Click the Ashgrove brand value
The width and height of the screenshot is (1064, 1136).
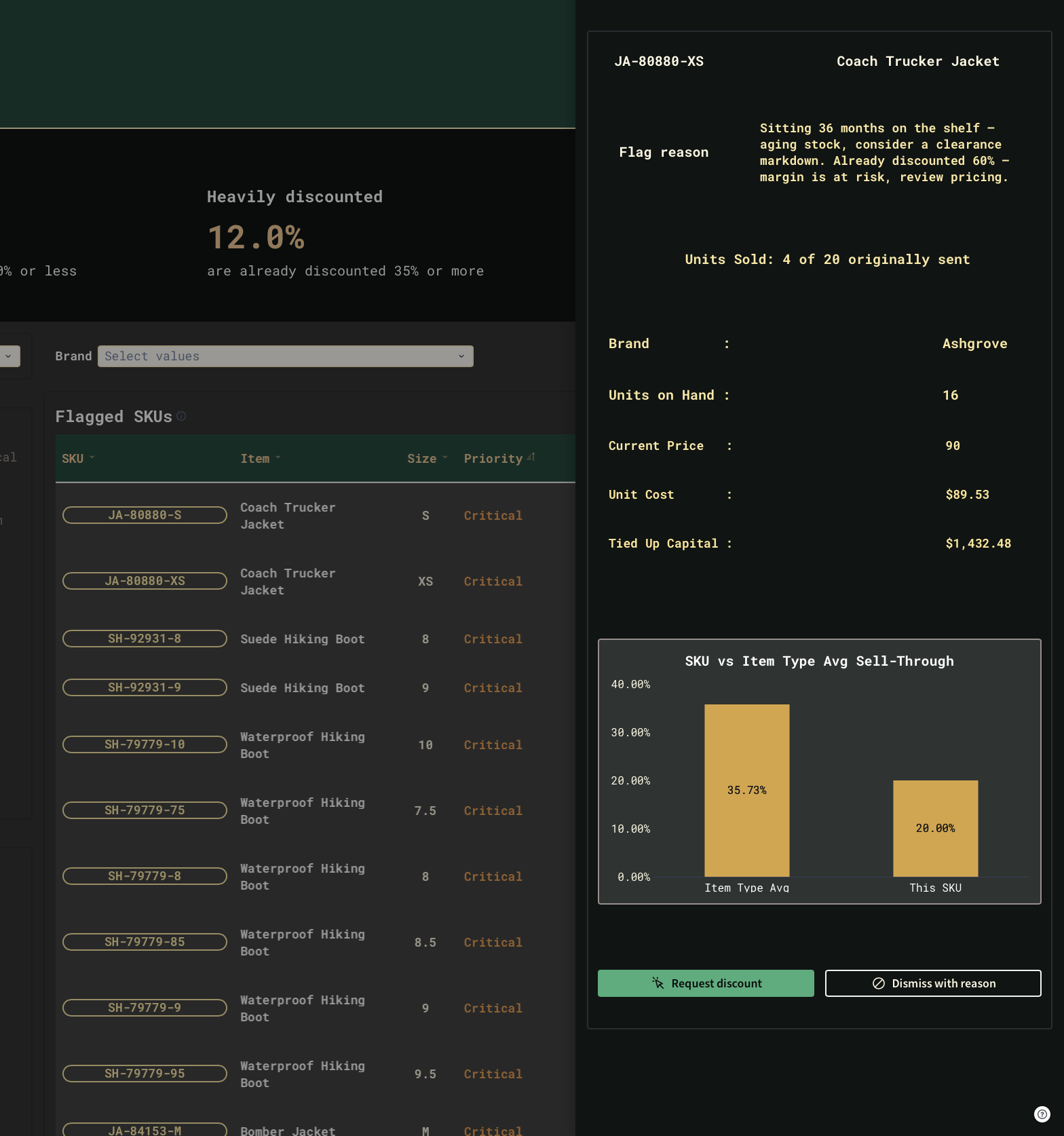click(975, 343)
